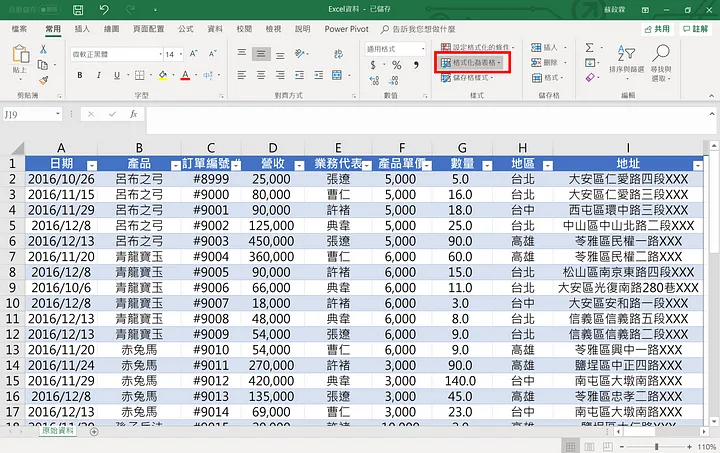Click the 共用 share button
This screenshot has height=453, width=720.
click(657, 29)
